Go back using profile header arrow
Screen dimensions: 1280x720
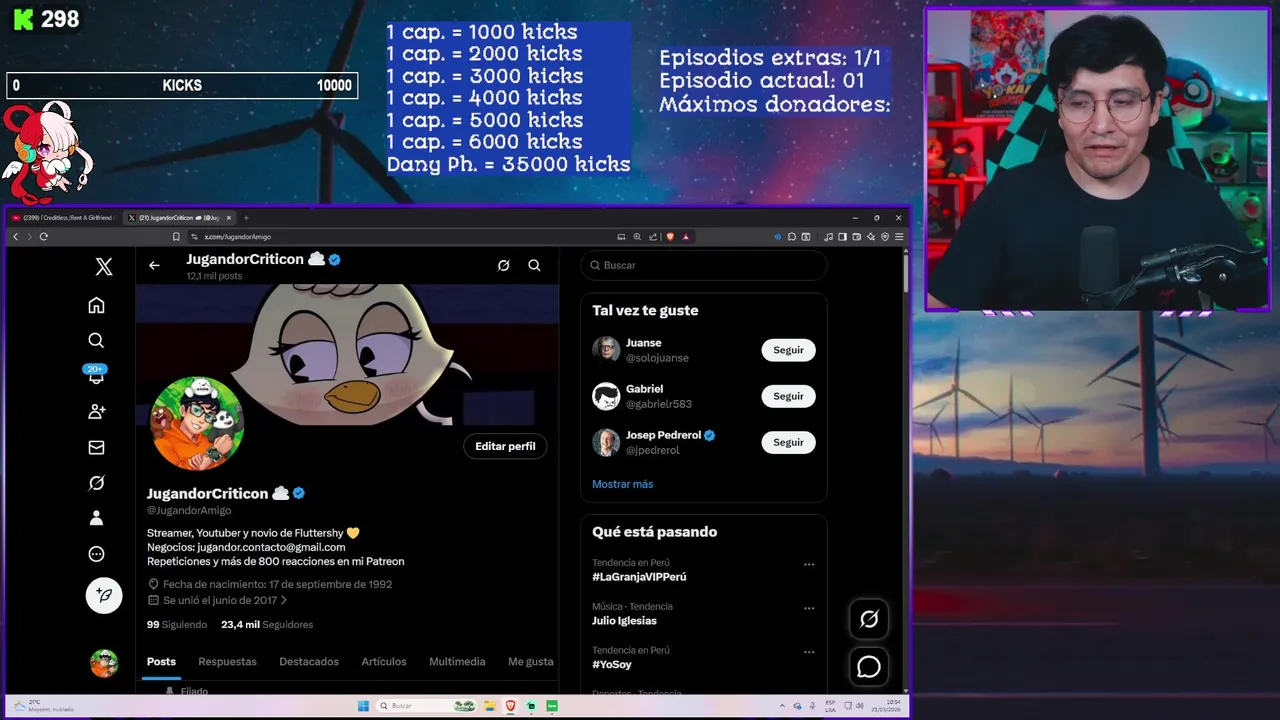tap(154, 265)
